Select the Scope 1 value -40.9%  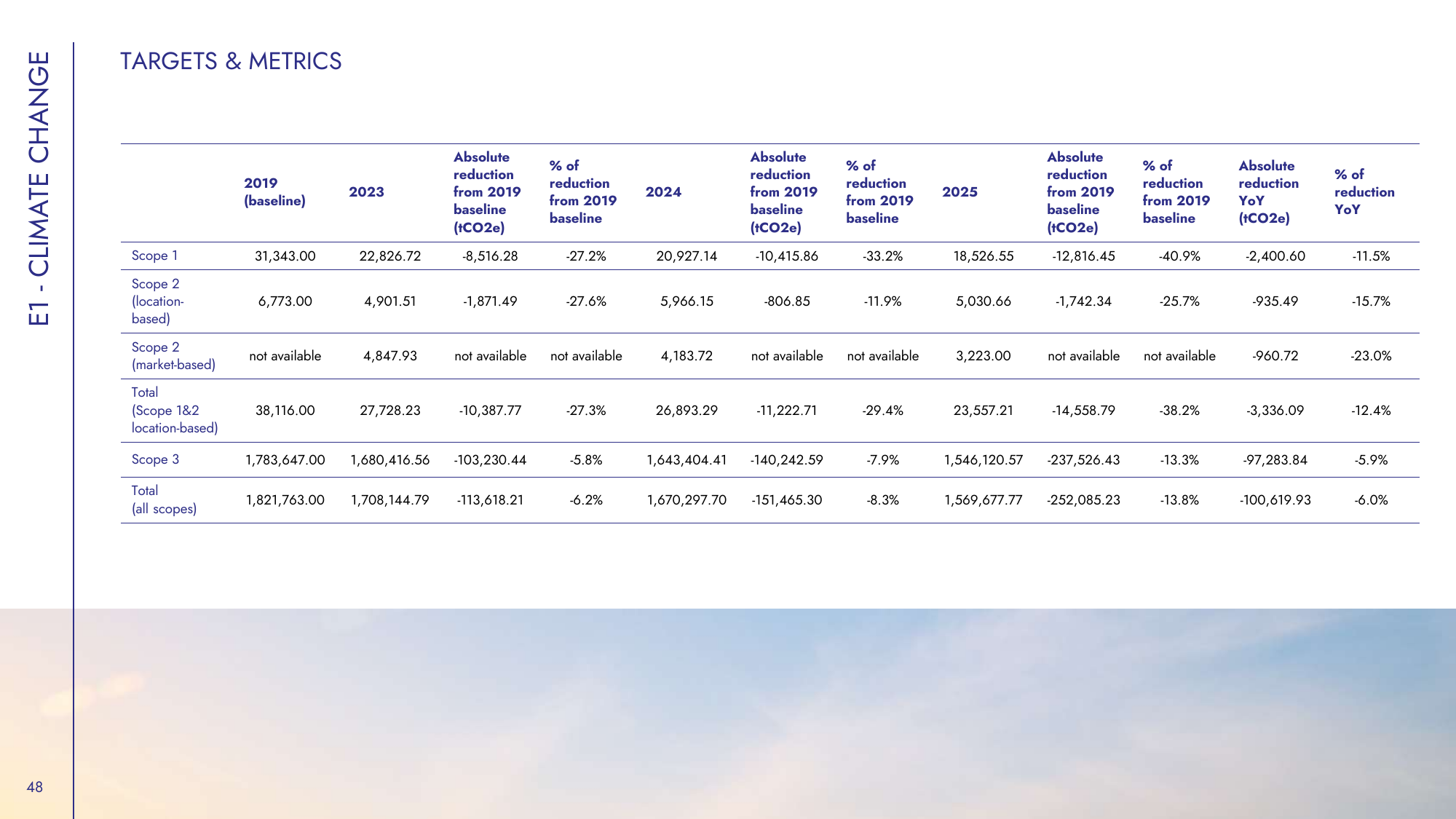1179,256
